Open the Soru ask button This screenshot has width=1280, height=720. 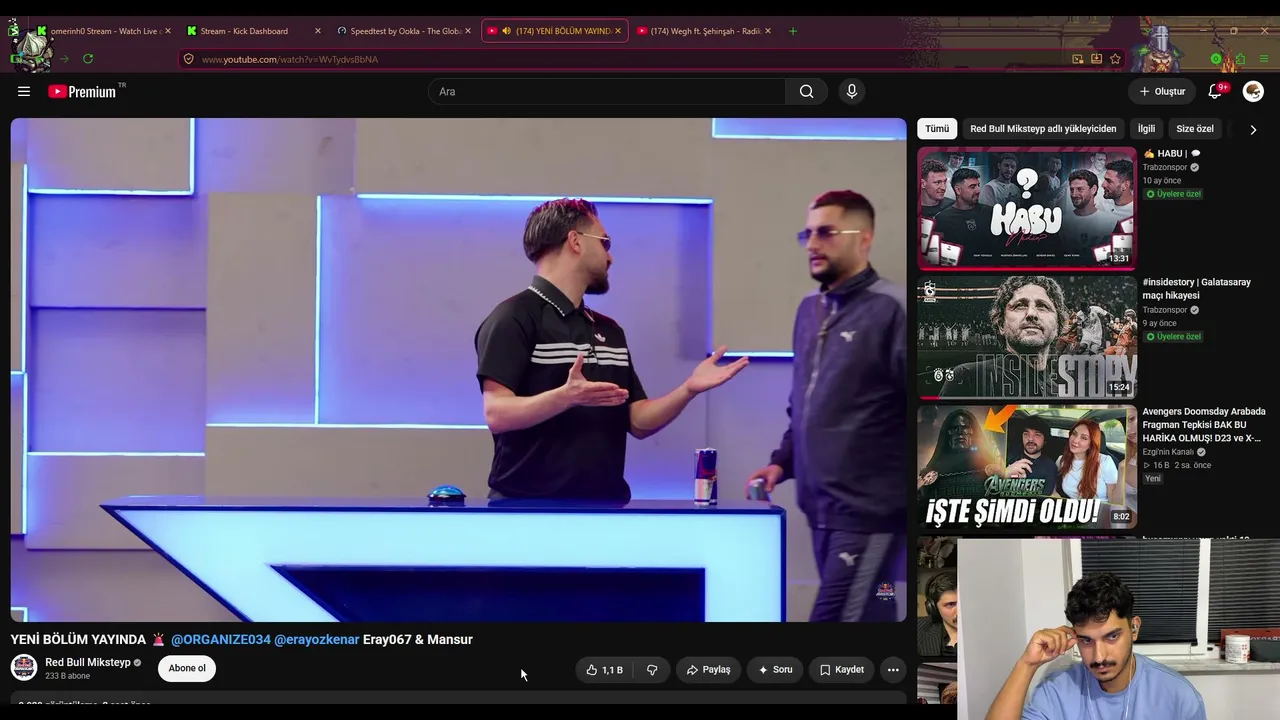pyautogui.click(x=775, y=670)
